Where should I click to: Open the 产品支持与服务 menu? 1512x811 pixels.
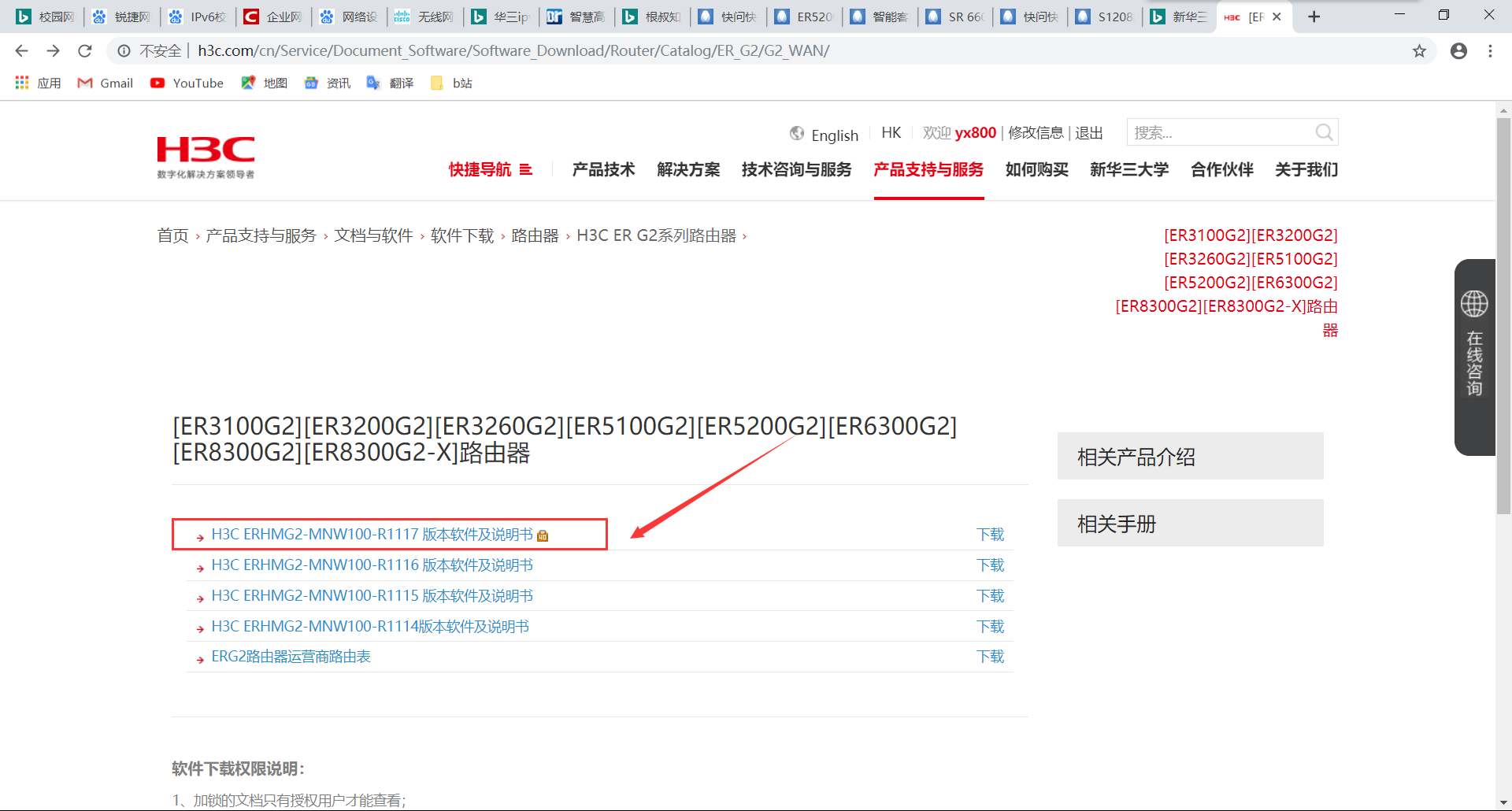(x=928, y=169)
